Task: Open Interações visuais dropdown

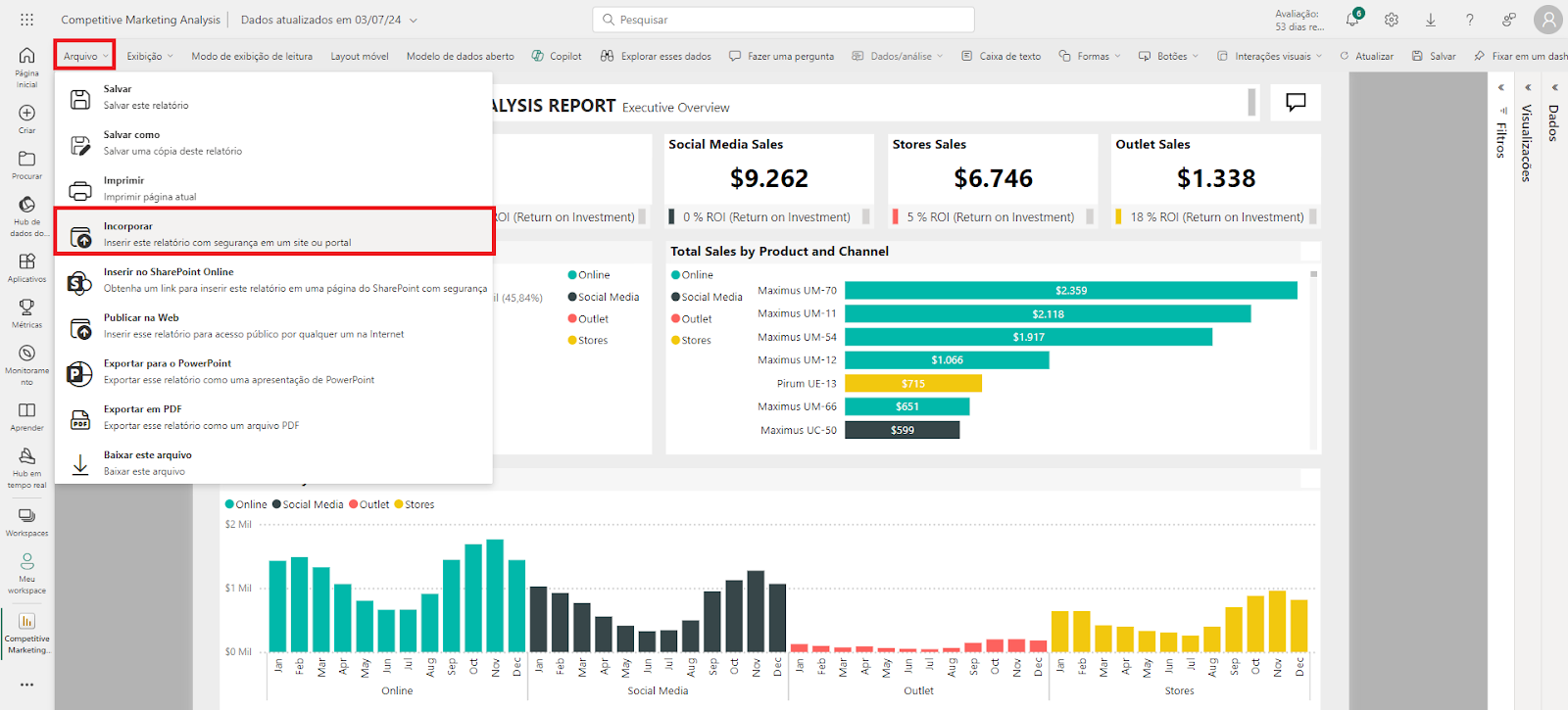Action: click(x=1269, y=56)
